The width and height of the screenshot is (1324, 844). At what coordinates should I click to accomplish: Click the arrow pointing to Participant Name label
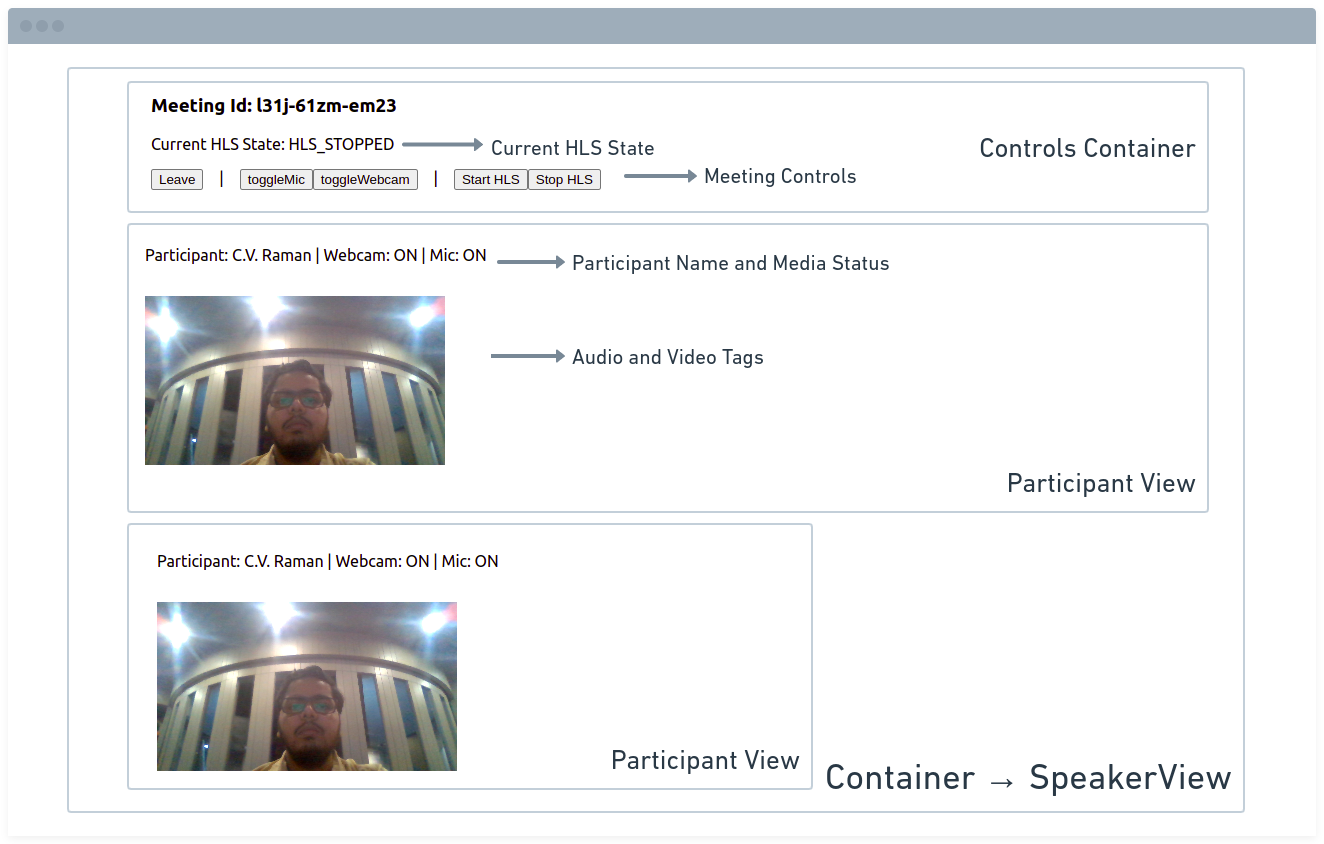[531, 262]
